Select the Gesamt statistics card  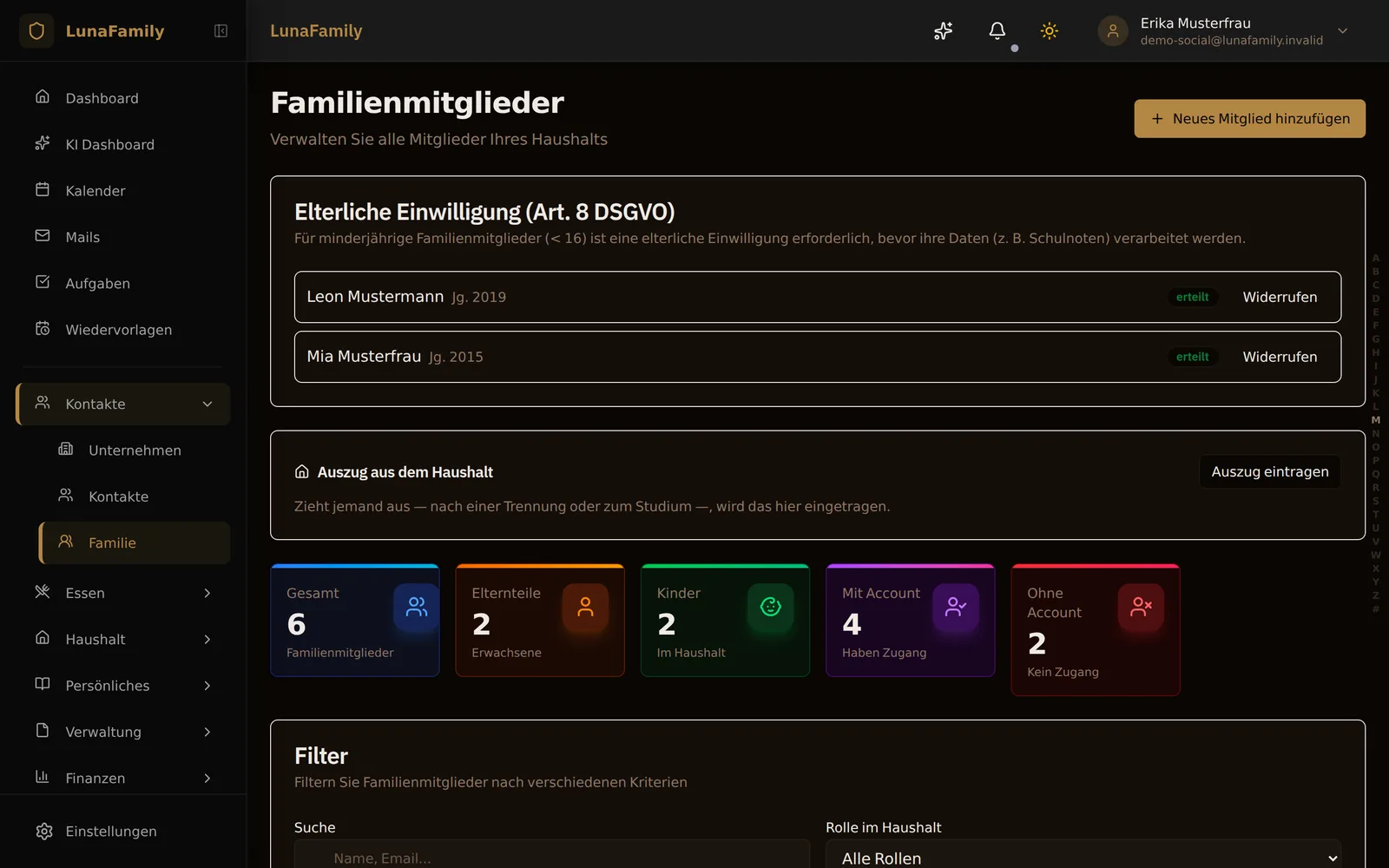click(x=355, y=621)
